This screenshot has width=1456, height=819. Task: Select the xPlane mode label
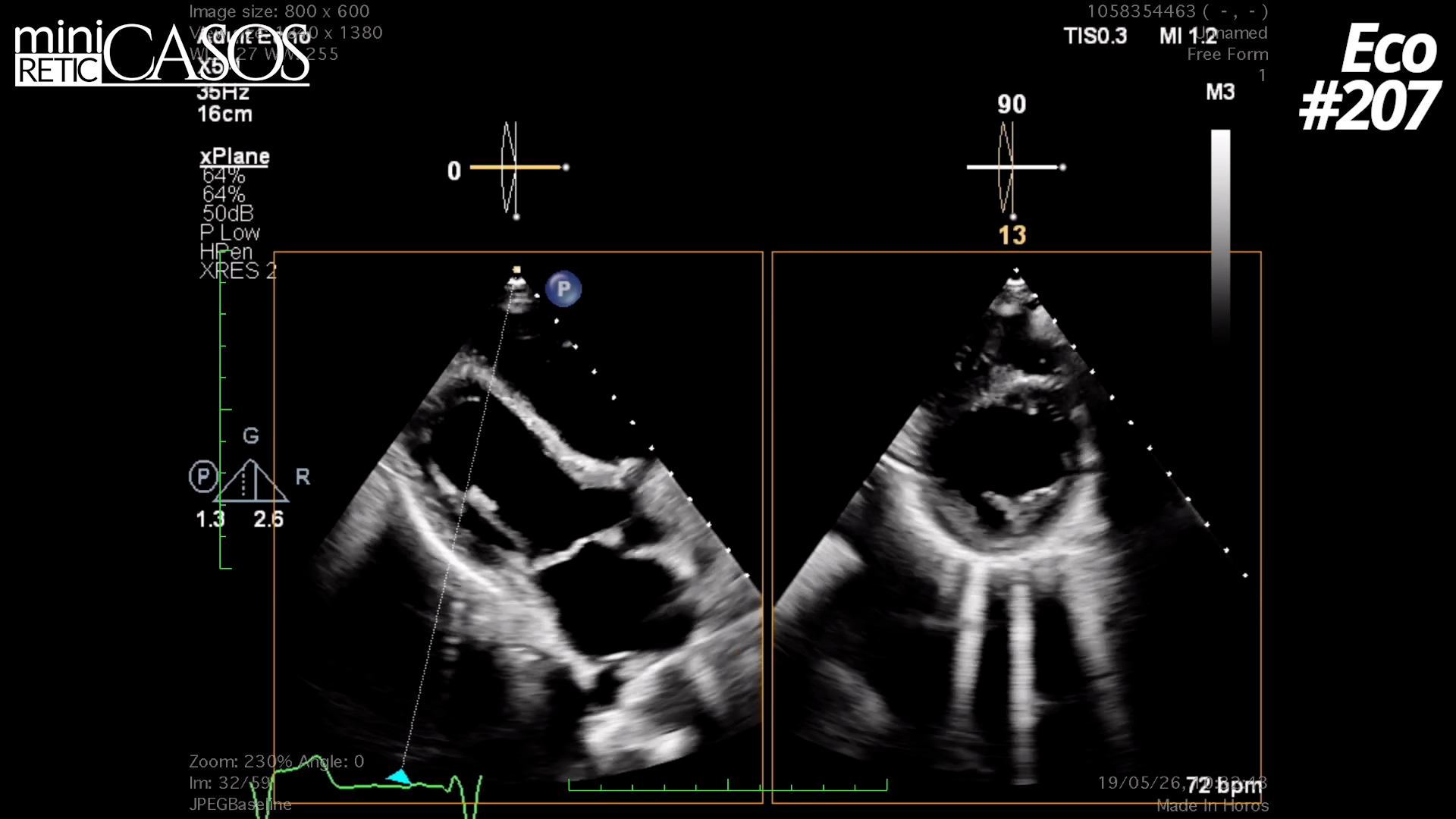234,156
